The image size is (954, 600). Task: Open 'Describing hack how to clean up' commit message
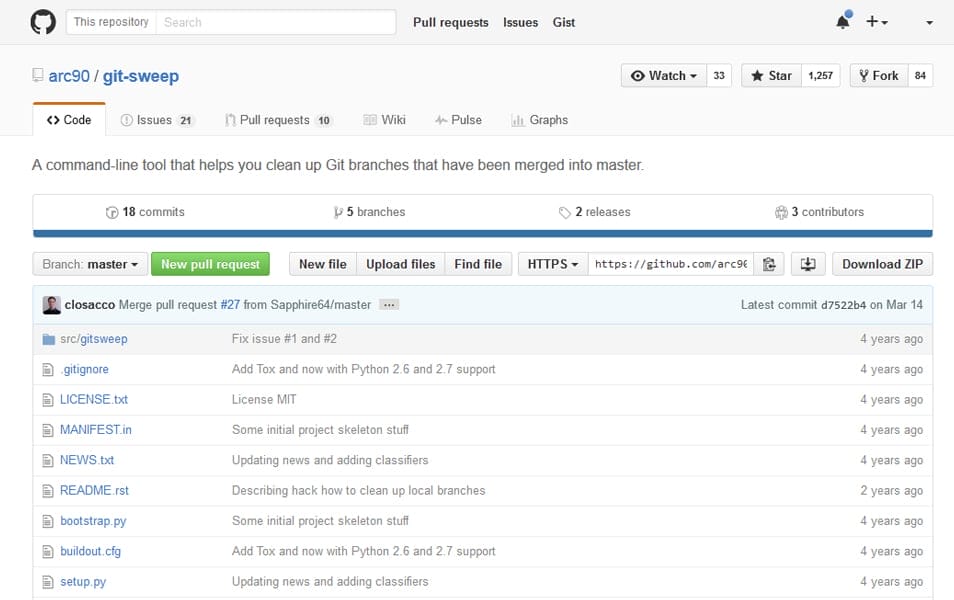click(x=358, y=490)
